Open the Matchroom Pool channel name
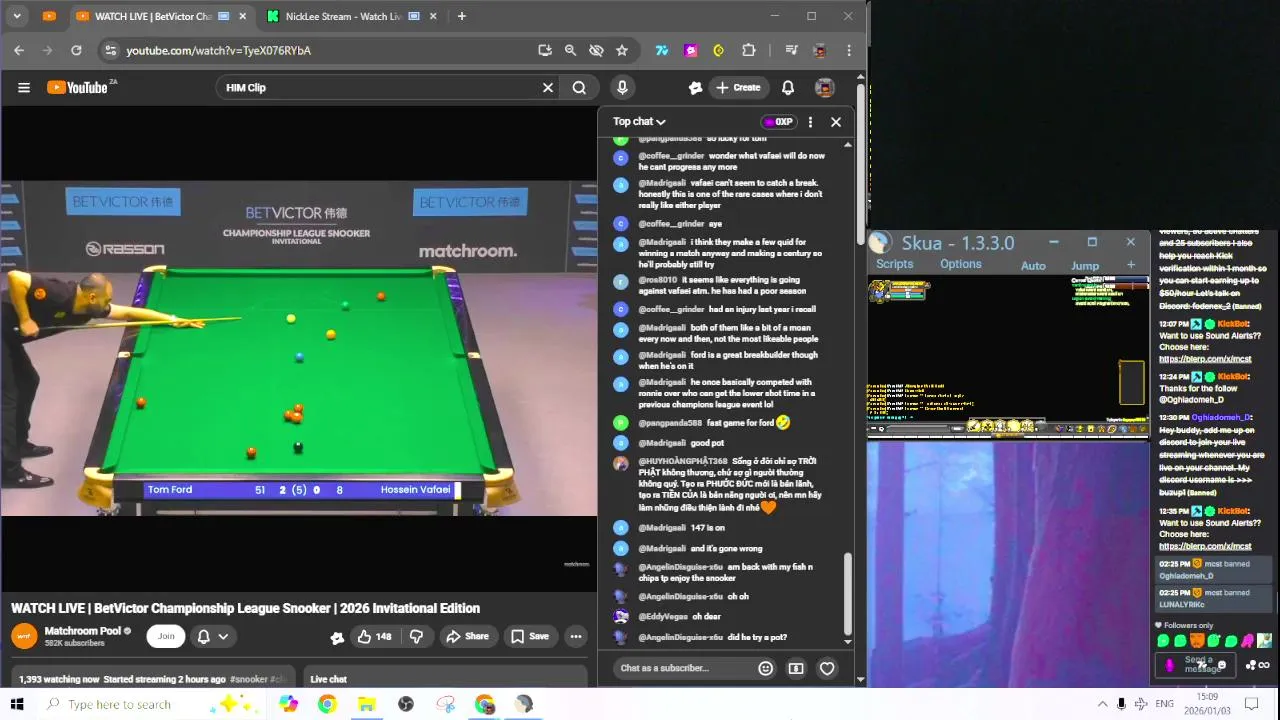 [82, 631]
